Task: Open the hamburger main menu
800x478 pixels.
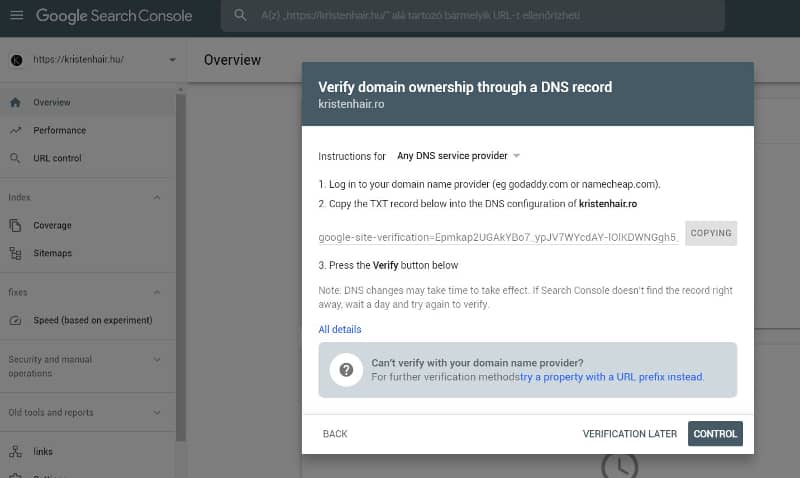Action: (16, 16)
